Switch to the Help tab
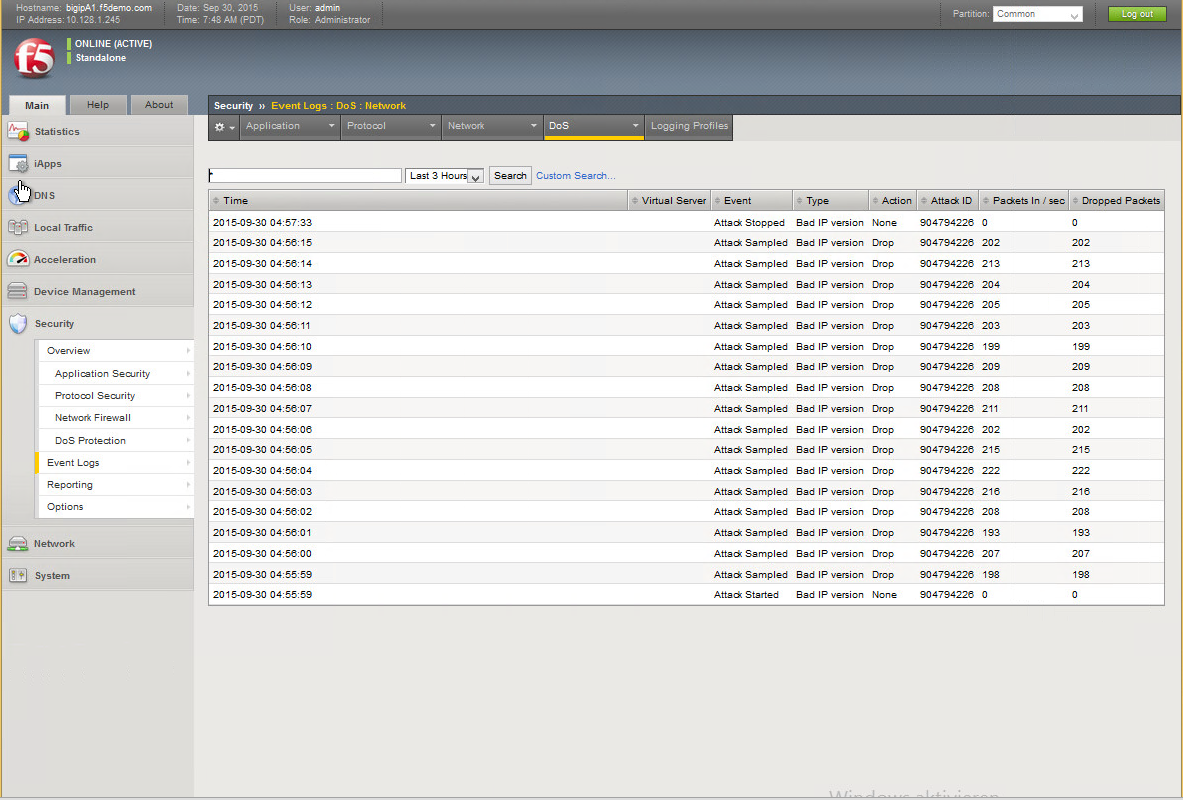Viewport: 1183px width, 800px height. click(98, 105)
